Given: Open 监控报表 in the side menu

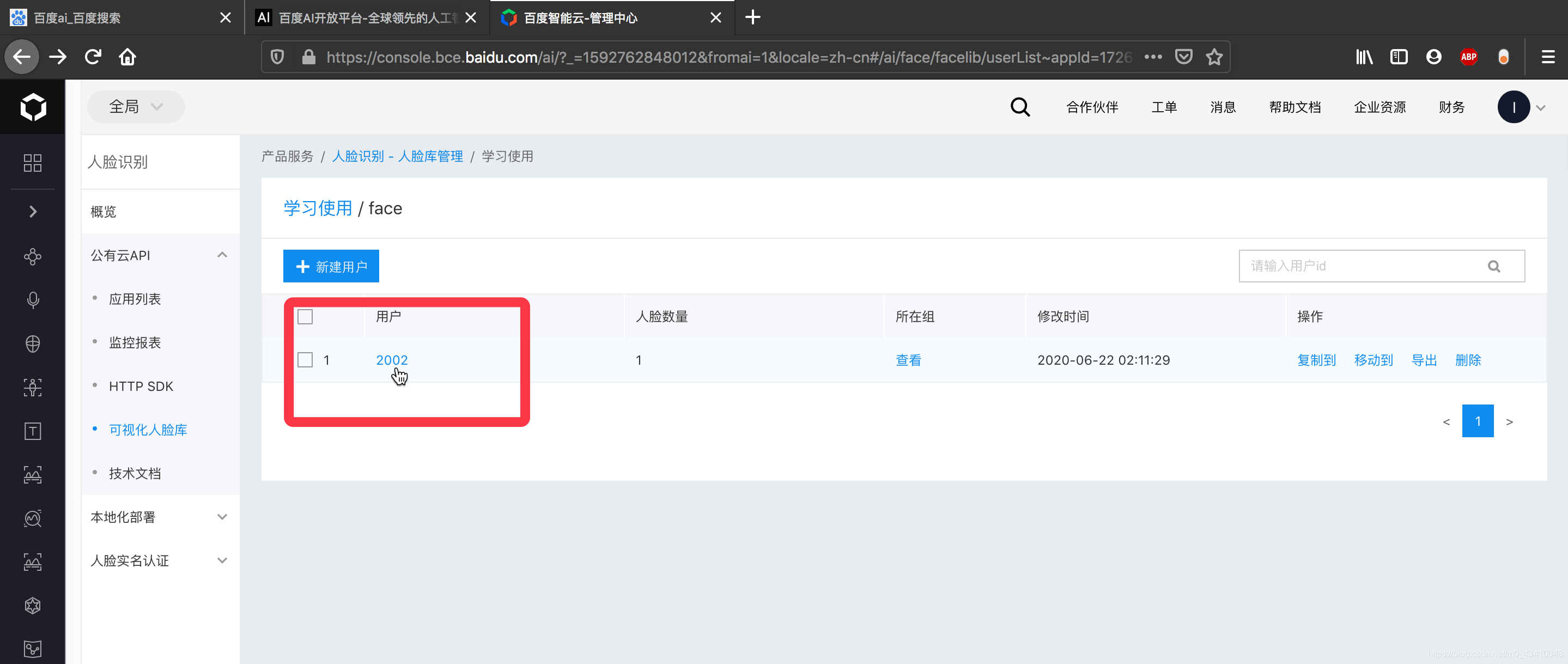Looking at the screenshot, I should [135, 343].
